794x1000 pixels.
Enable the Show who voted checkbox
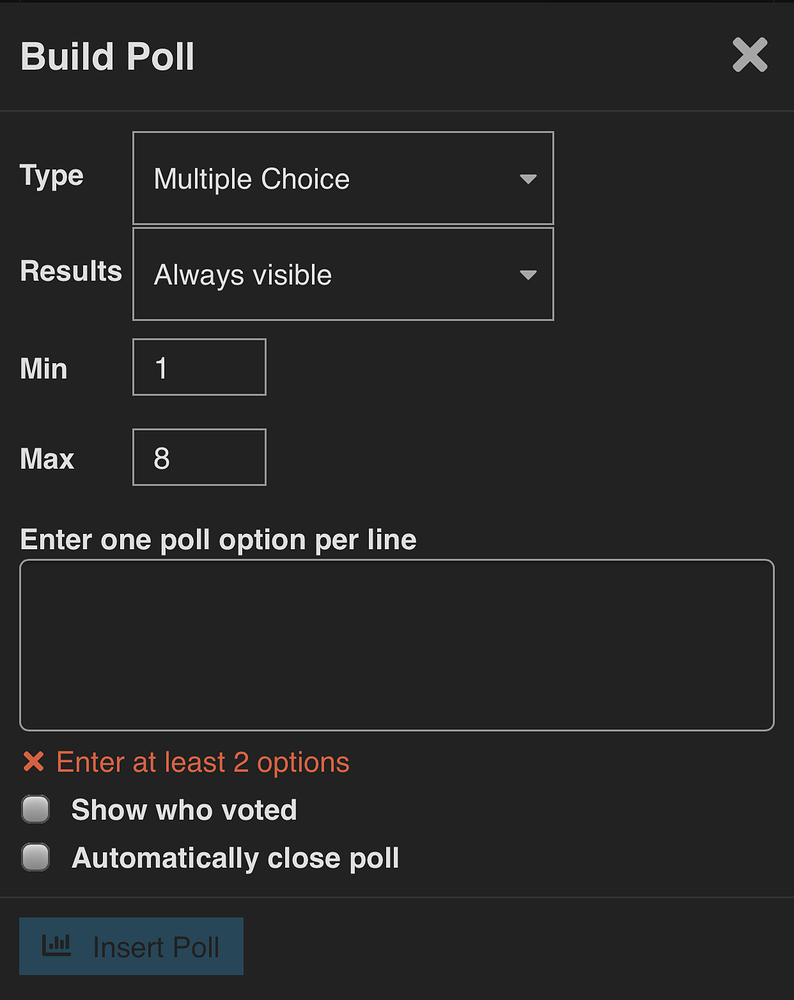[35, 808]
